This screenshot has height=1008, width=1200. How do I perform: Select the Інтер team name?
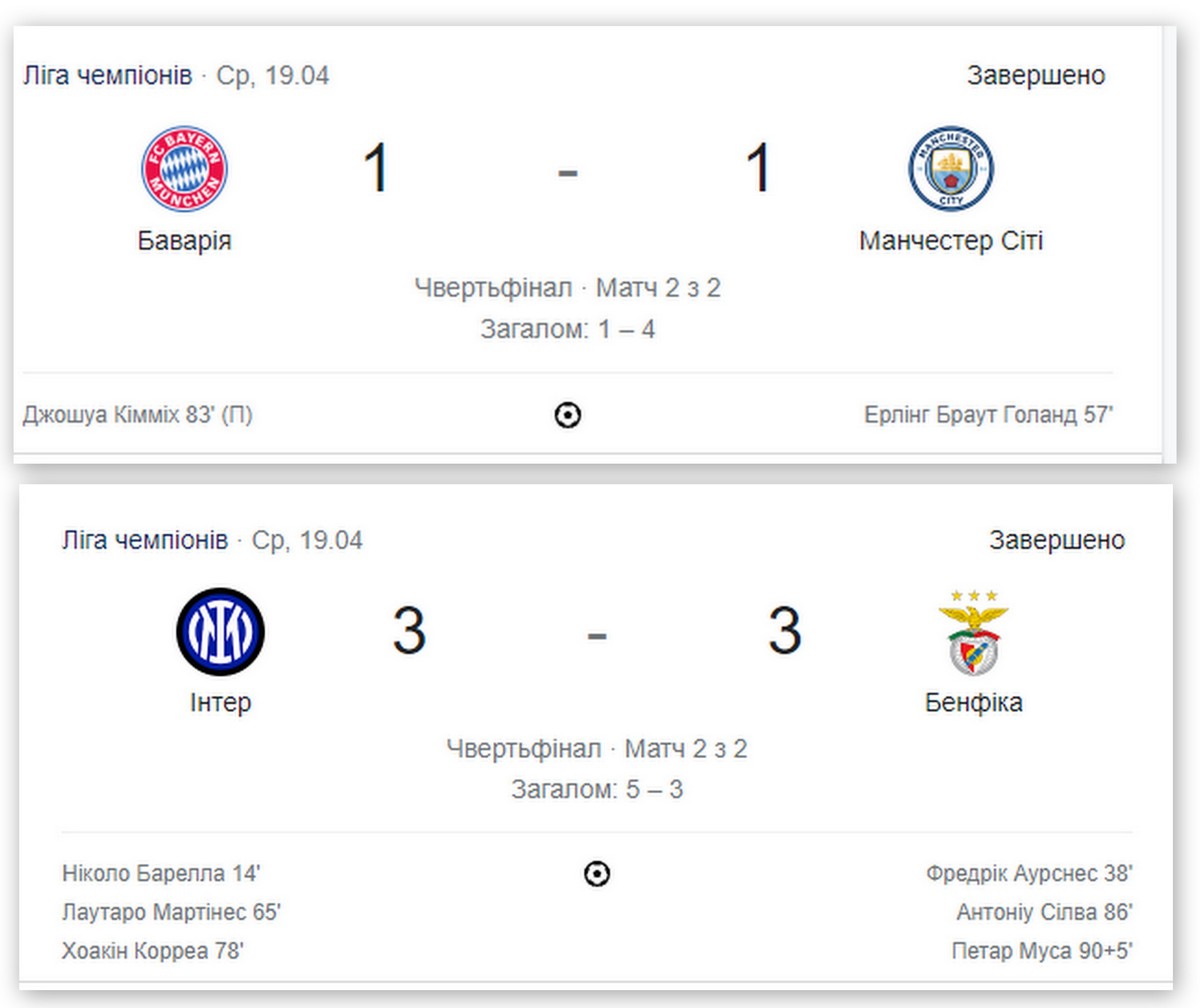click(x=220, y=703)
